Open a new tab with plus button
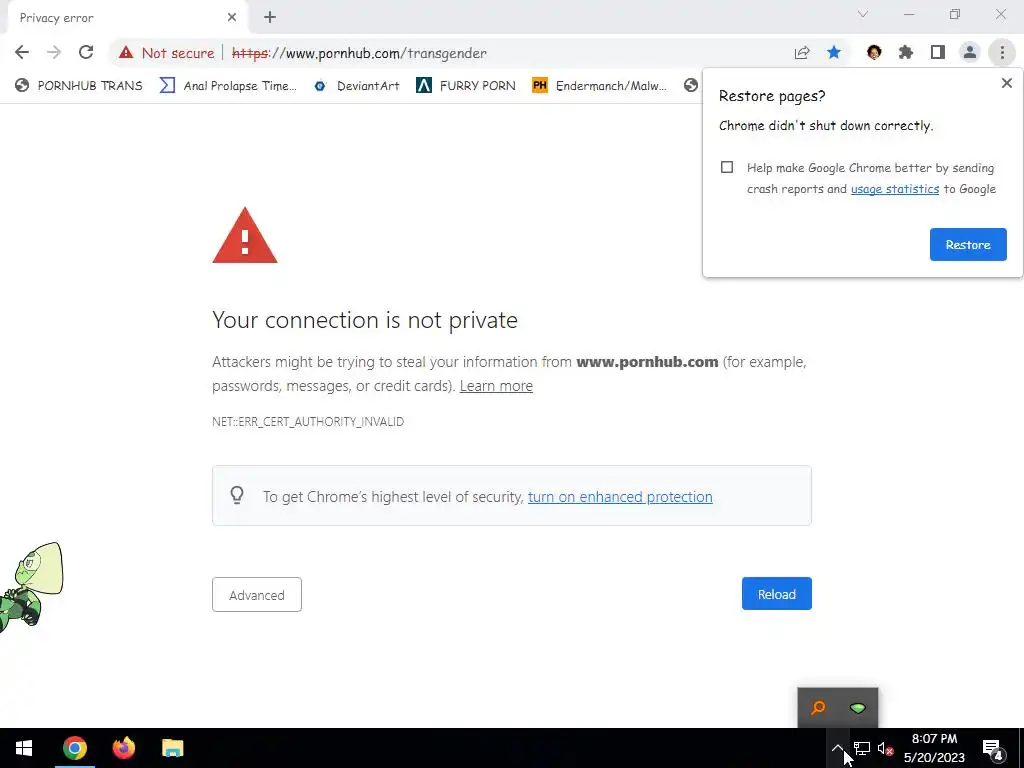Viewport: 1024px width, 768px height. coord(270,18)
